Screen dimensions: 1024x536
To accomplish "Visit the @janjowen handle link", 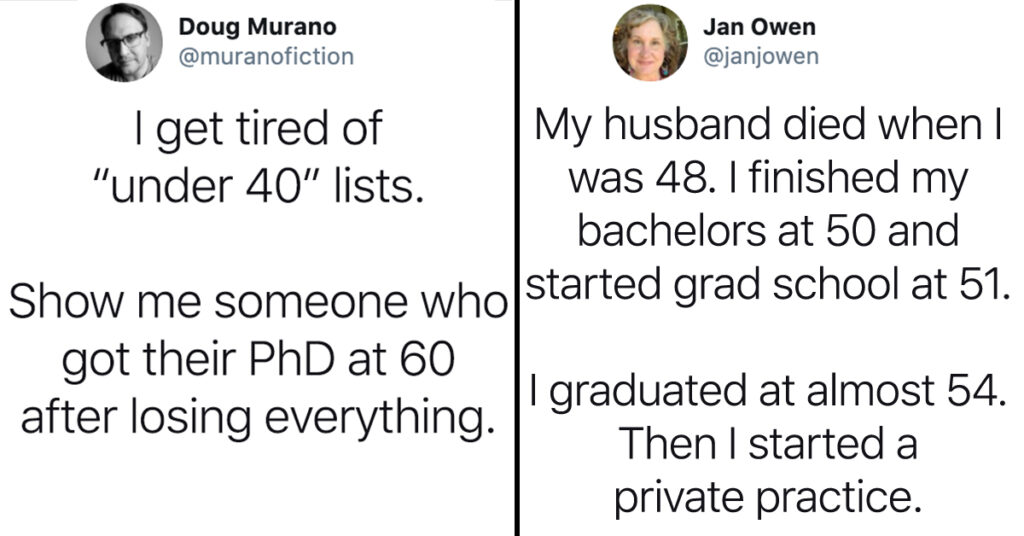I will 761,57.
